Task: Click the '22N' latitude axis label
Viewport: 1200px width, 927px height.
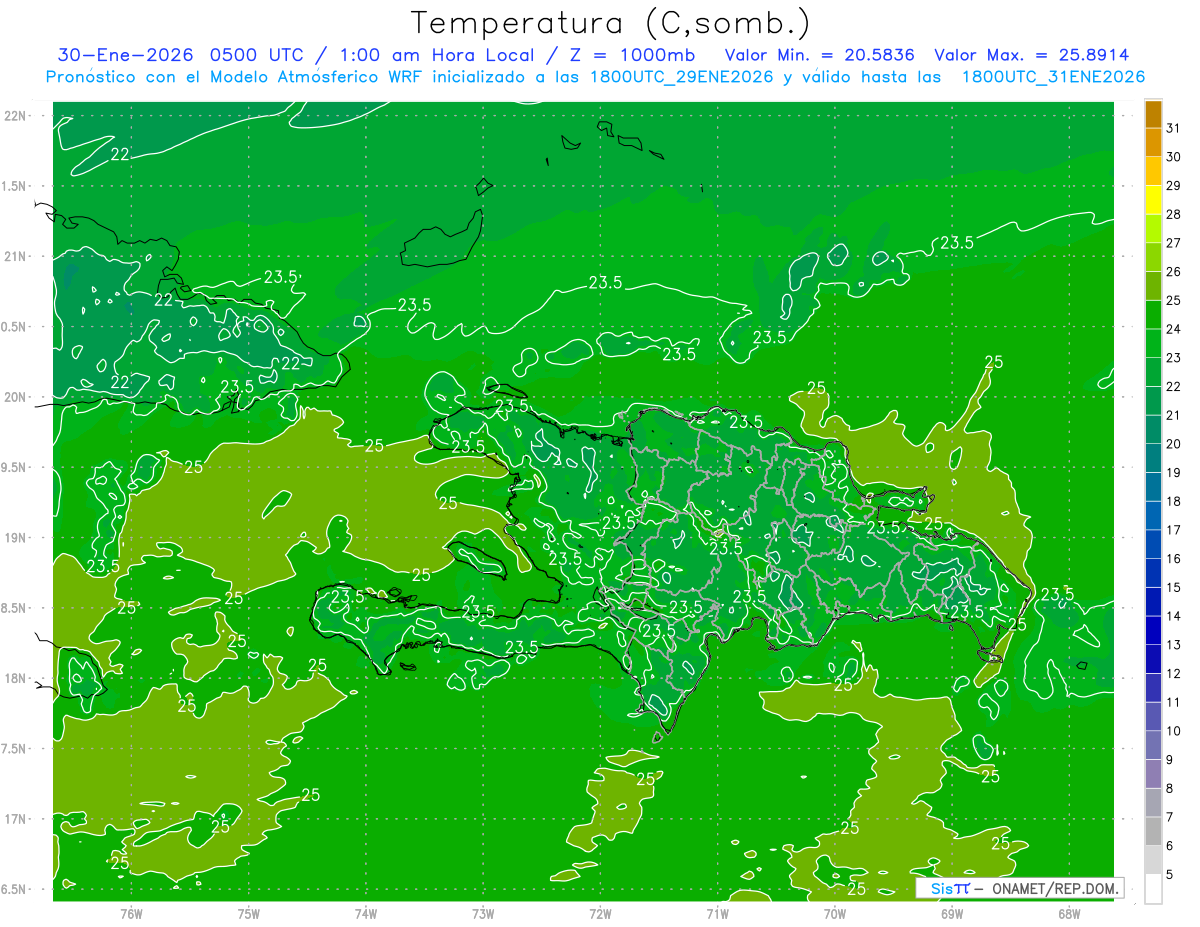Action: pyautogui.click(x=14, y=116)
